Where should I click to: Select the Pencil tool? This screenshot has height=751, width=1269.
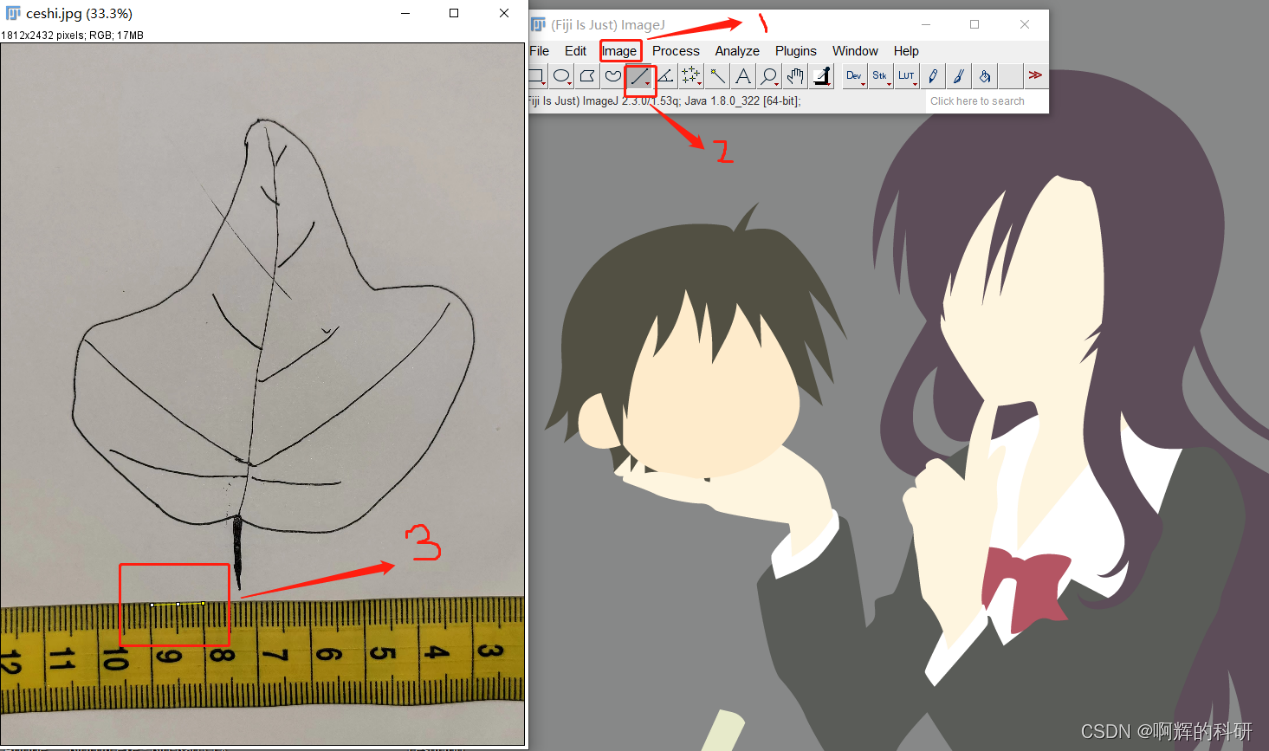[x=933, y=76]
